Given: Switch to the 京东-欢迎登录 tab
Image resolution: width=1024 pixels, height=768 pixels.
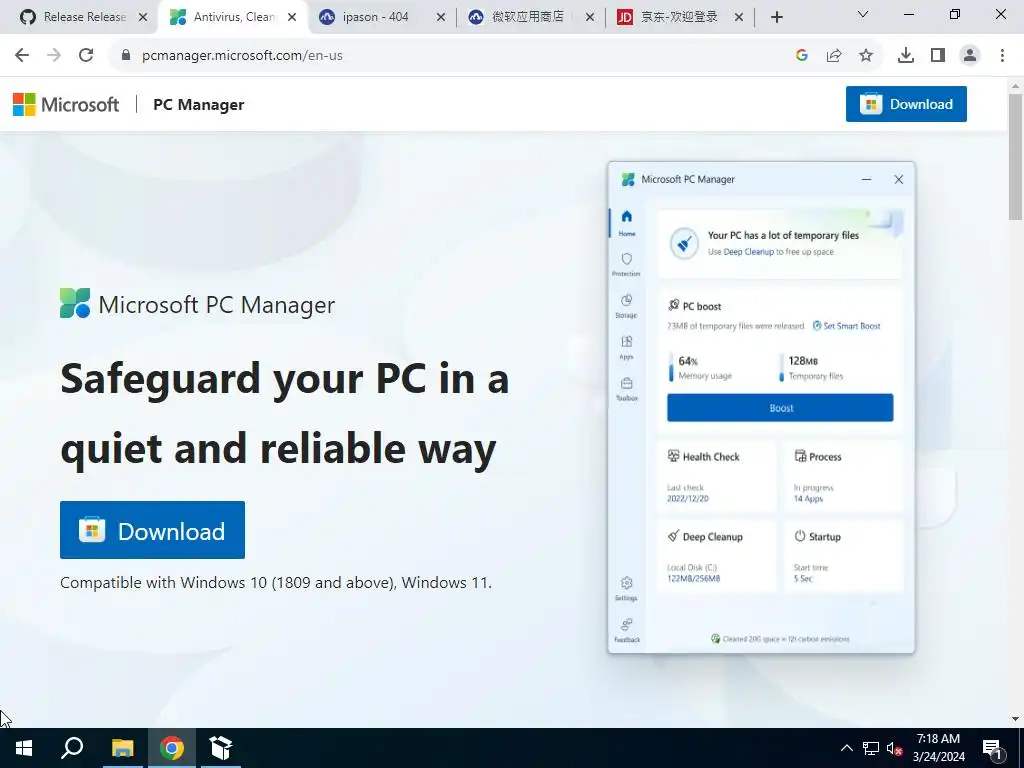Looking at the screenshot, I should coord(679,17).
